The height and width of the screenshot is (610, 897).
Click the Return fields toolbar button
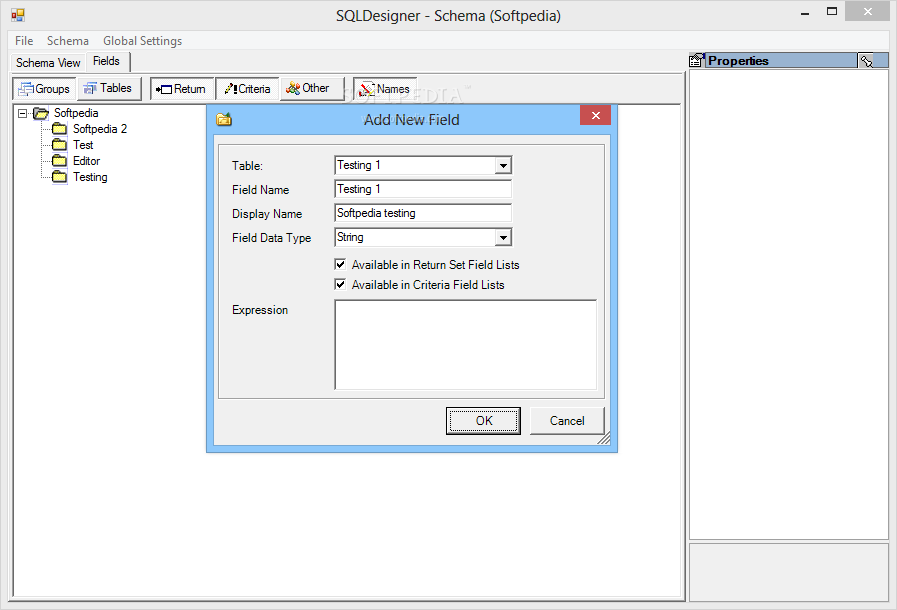182,89
